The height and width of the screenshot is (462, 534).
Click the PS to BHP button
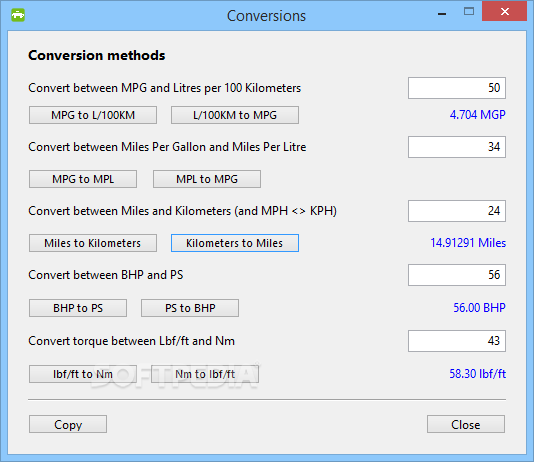click(x=190, y=308)
